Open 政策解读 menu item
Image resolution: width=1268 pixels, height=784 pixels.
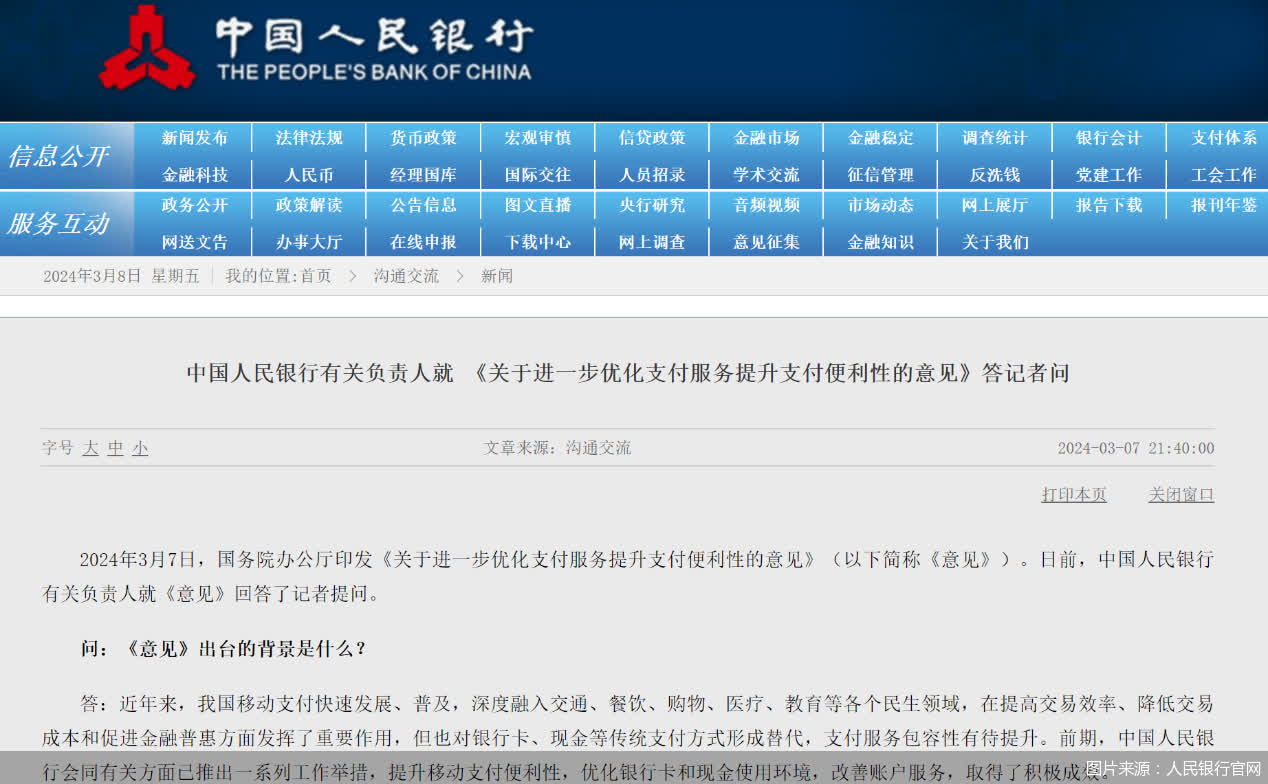309,205
